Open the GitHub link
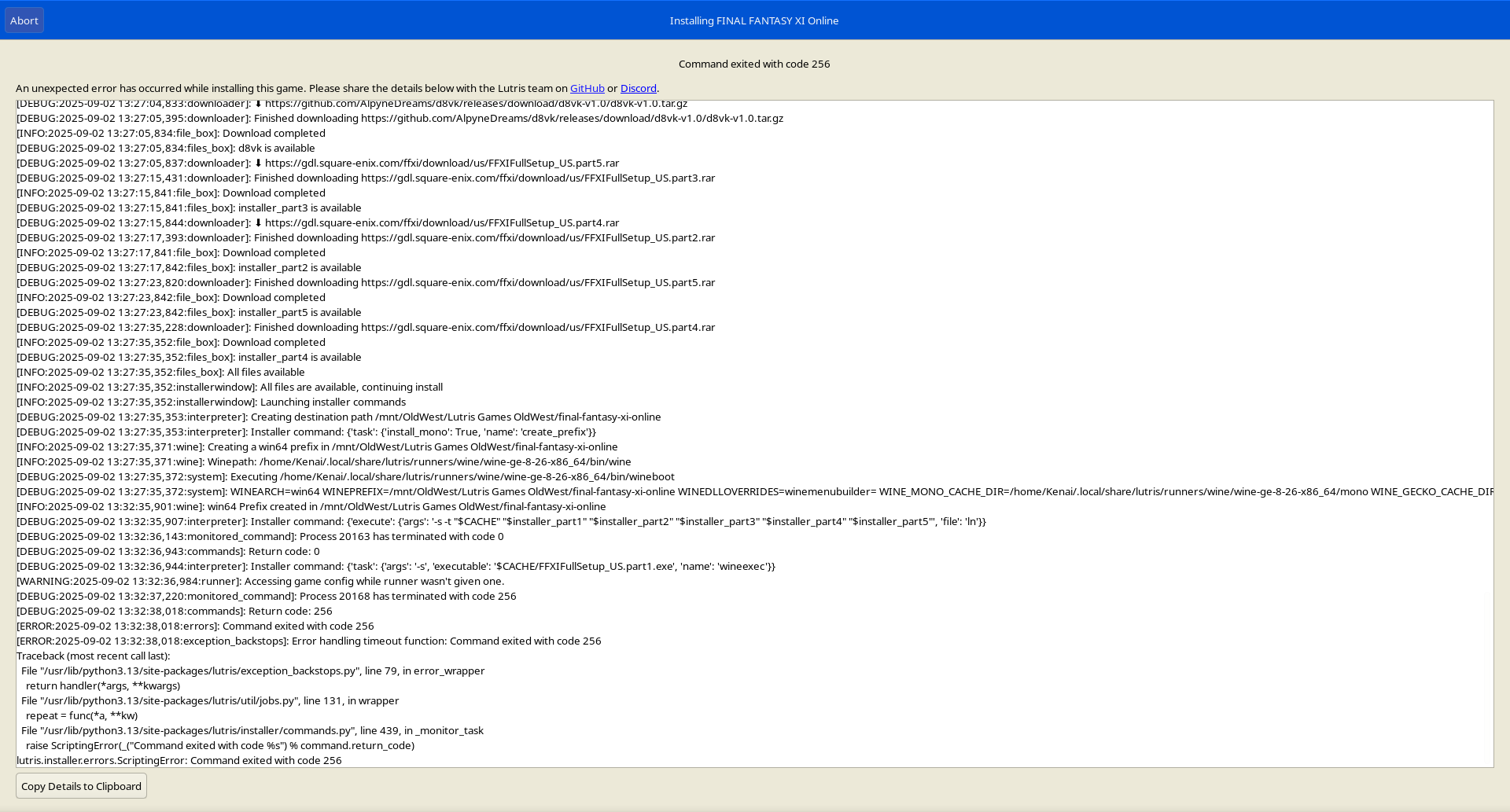1510x812 pixels. [587, 89]
